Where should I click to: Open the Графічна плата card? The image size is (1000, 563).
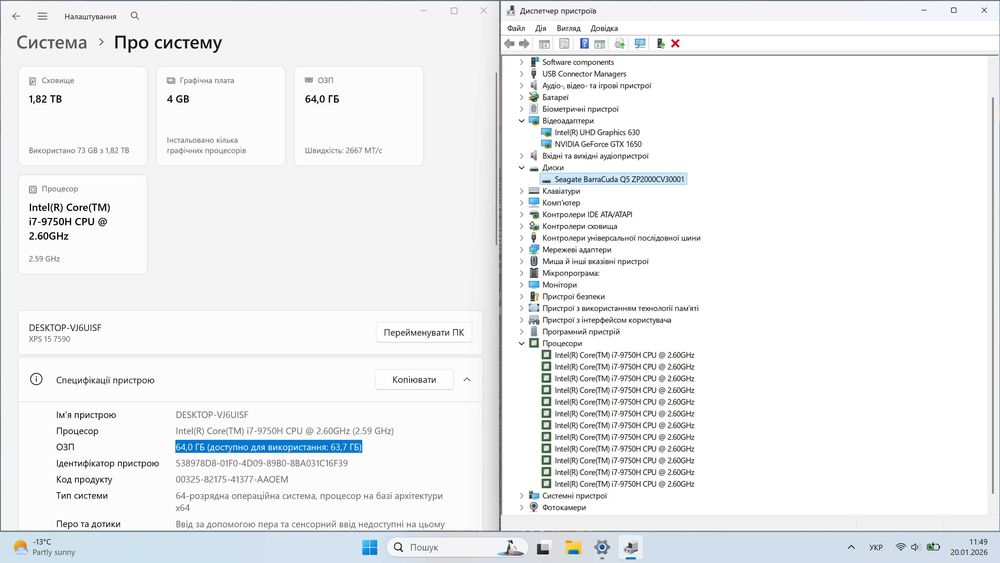221,116
